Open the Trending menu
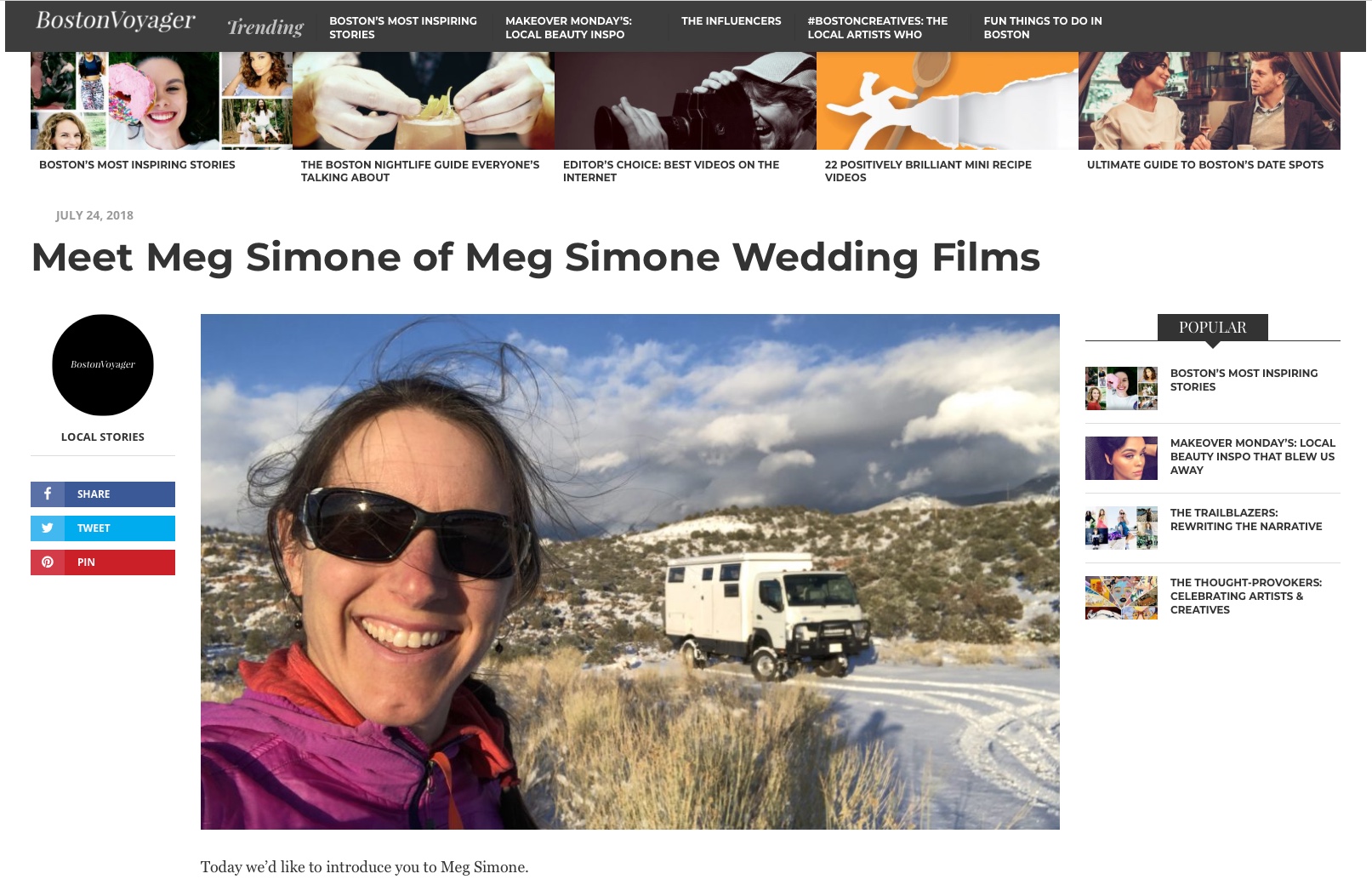Screen dimensions: 1372x885 [264, 26]
